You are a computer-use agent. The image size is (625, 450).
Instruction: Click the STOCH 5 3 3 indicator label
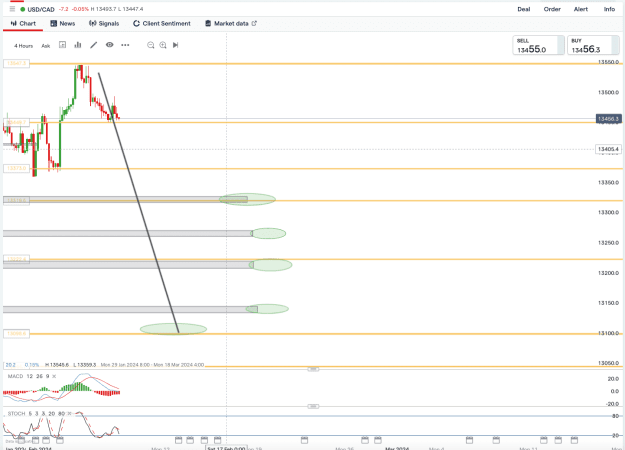click(x=36, y=414)
